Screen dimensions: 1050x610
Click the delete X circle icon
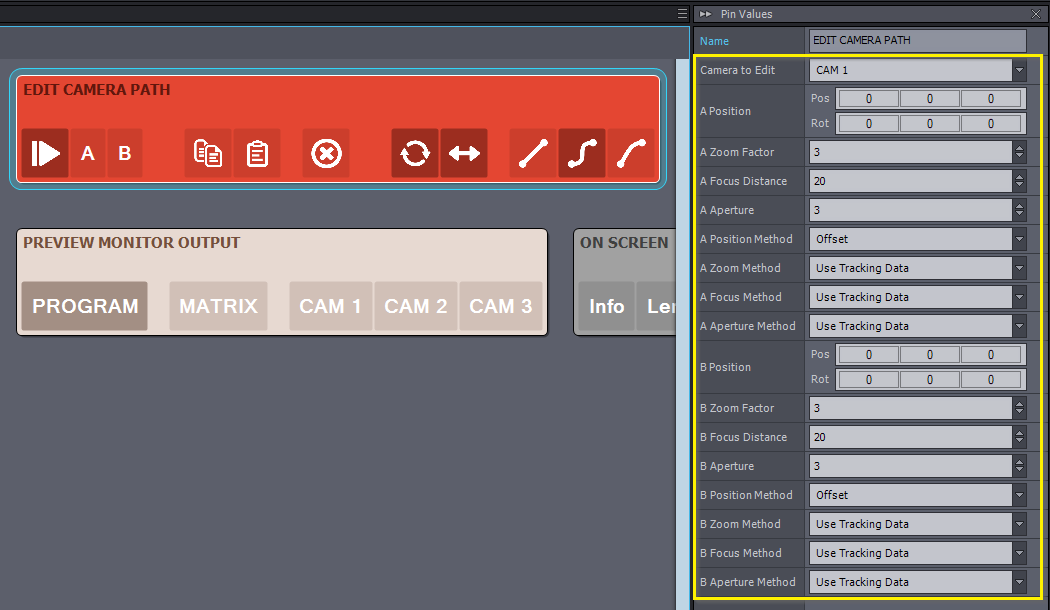pyautogui.click(x=326, y=153)
